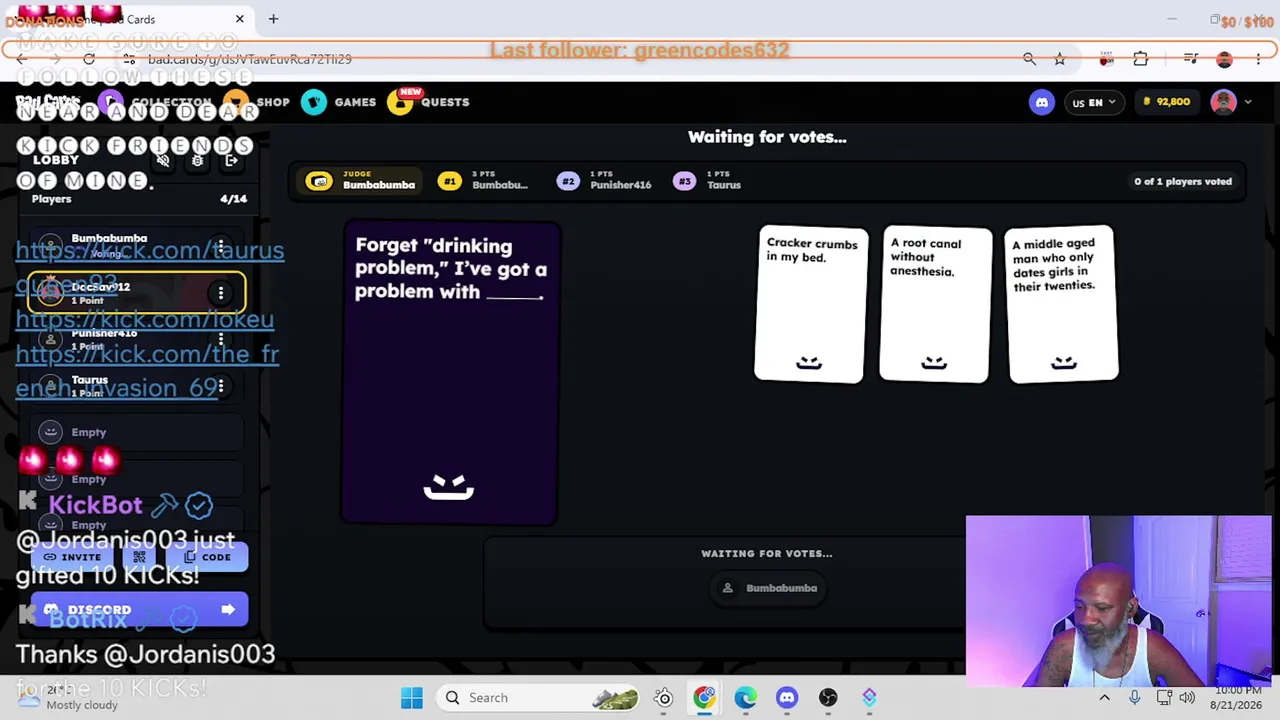Open Discord from the site header
This screenshot has width=1280, height=720.
click(1042, 102)
